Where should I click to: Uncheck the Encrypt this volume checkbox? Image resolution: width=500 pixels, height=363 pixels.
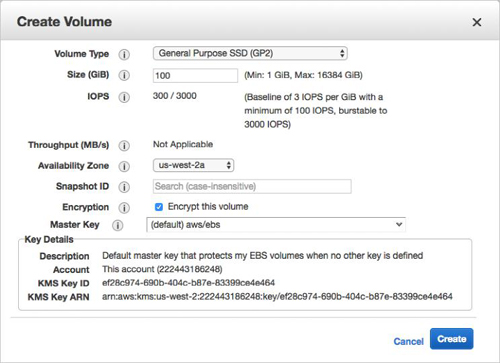(x=159, y=207)
